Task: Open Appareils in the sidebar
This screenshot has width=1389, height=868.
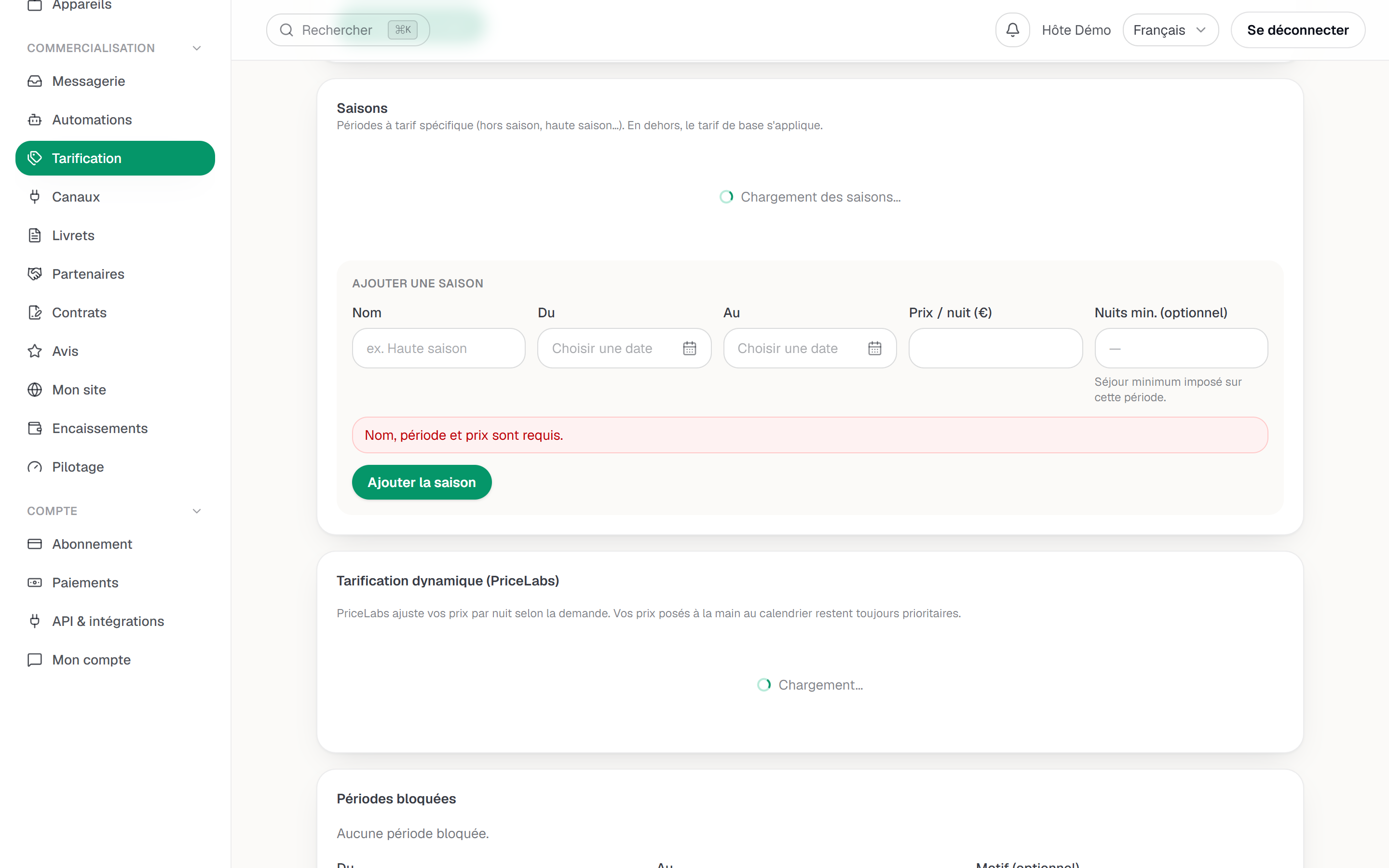Action: point(115,6)
